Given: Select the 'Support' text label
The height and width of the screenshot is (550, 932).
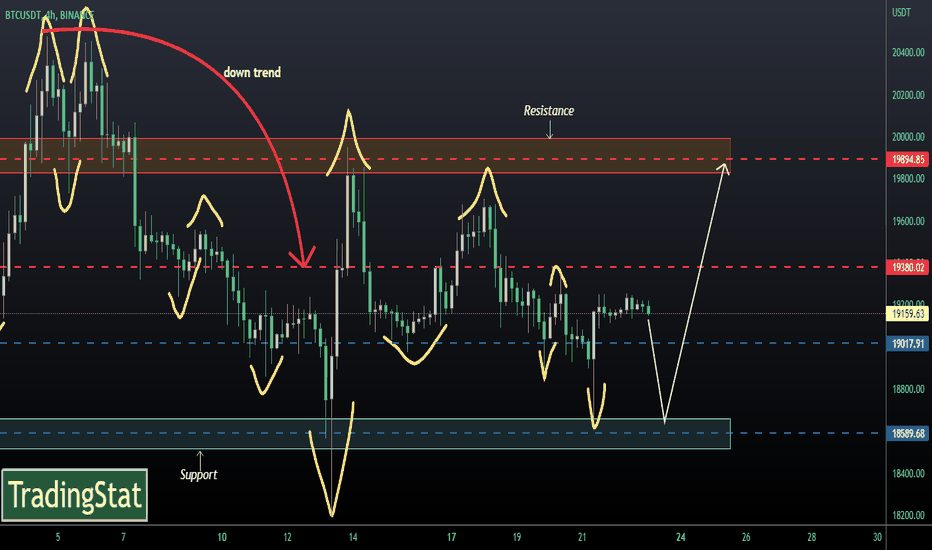Looking at the screenshot, I should point(199,474).
